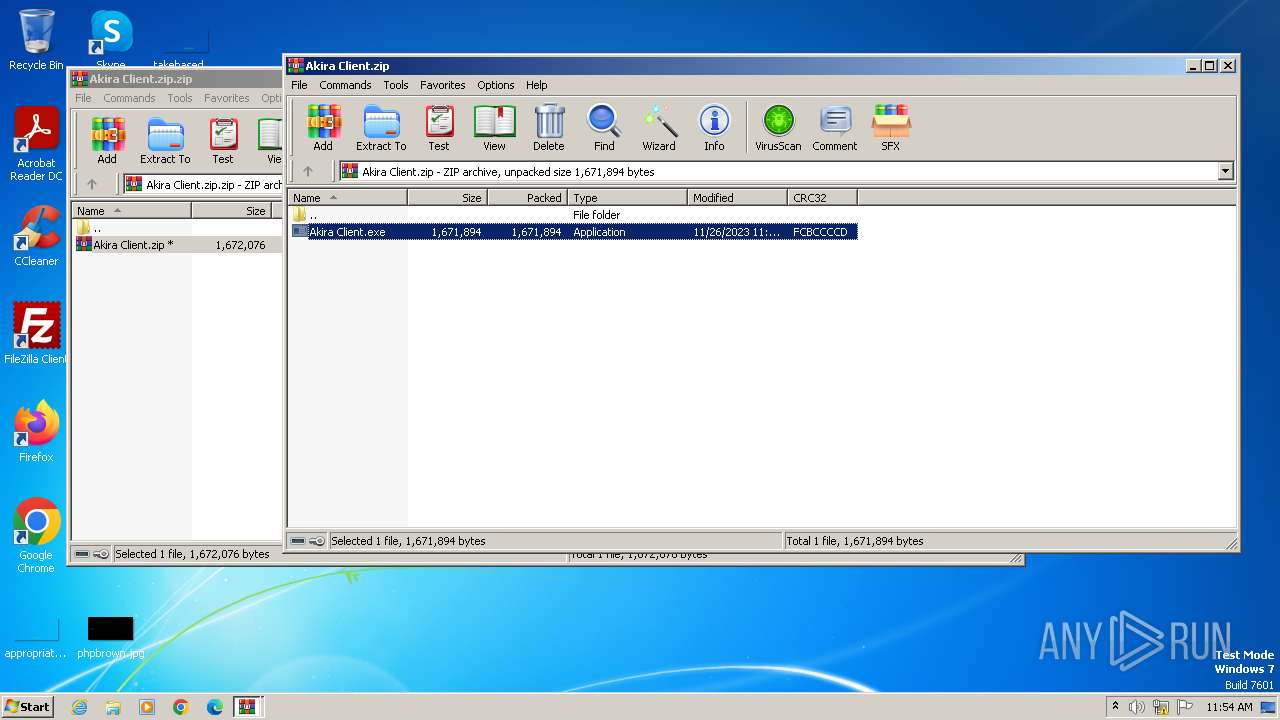Run VirusScan on the archive
This screenshot has height=720, width=1280.
tap(778, 127)
